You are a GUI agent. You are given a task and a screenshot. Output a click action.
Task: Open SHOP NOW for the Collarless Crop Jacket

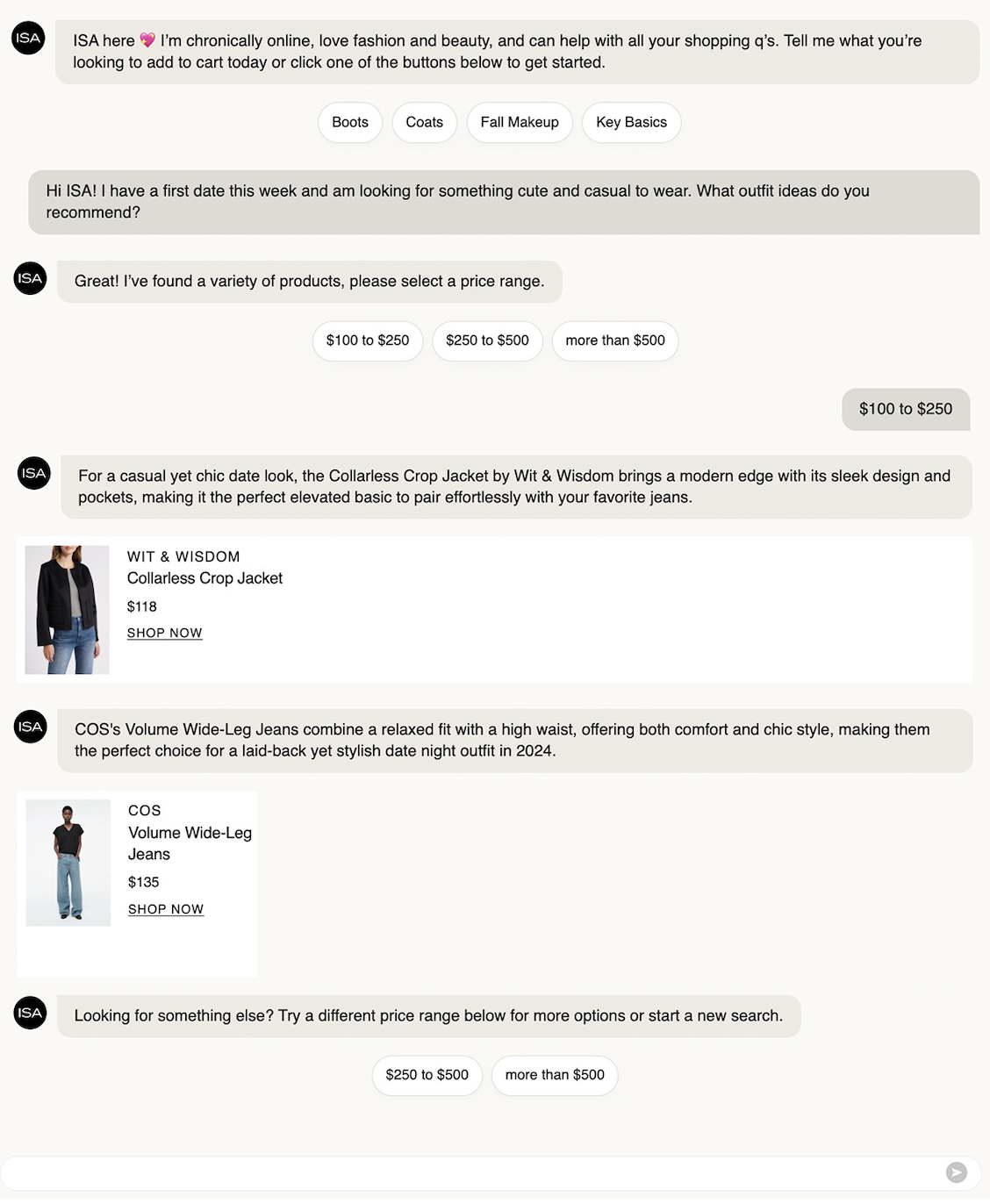[x=164, y=633]
